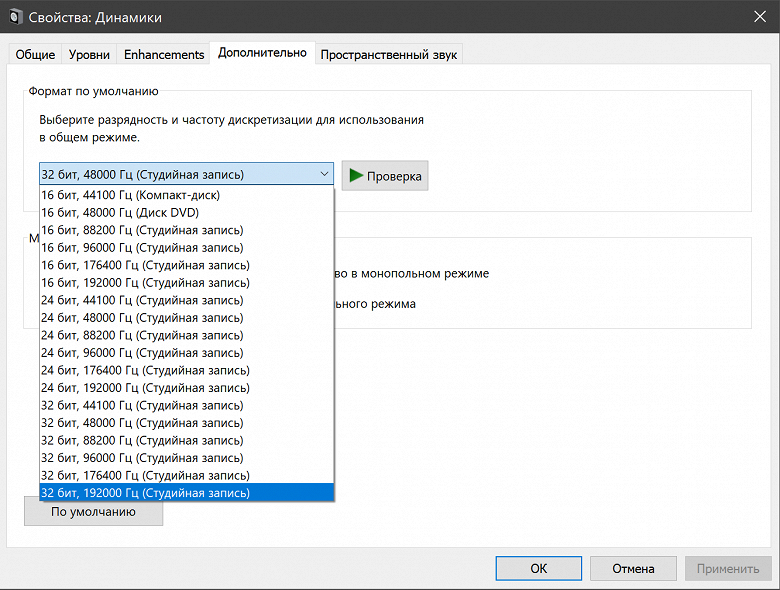The height and width of the screenshot is (590, 780).
Task: Choose 16 бит, 48000 Гц (Диск DVD)
Action: (120, 213)
